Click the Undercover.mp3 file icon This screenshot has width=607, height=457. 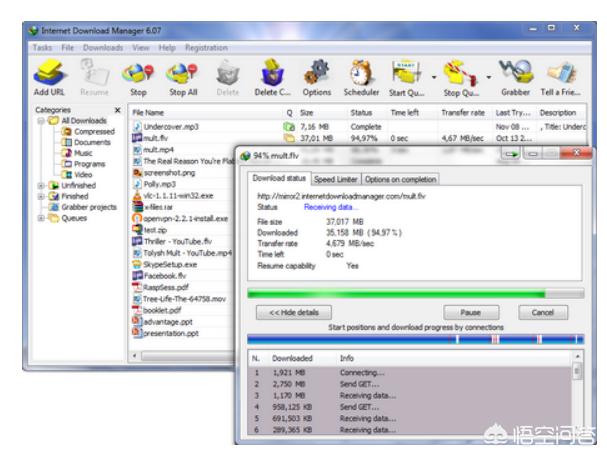click(x=137, y=126)
